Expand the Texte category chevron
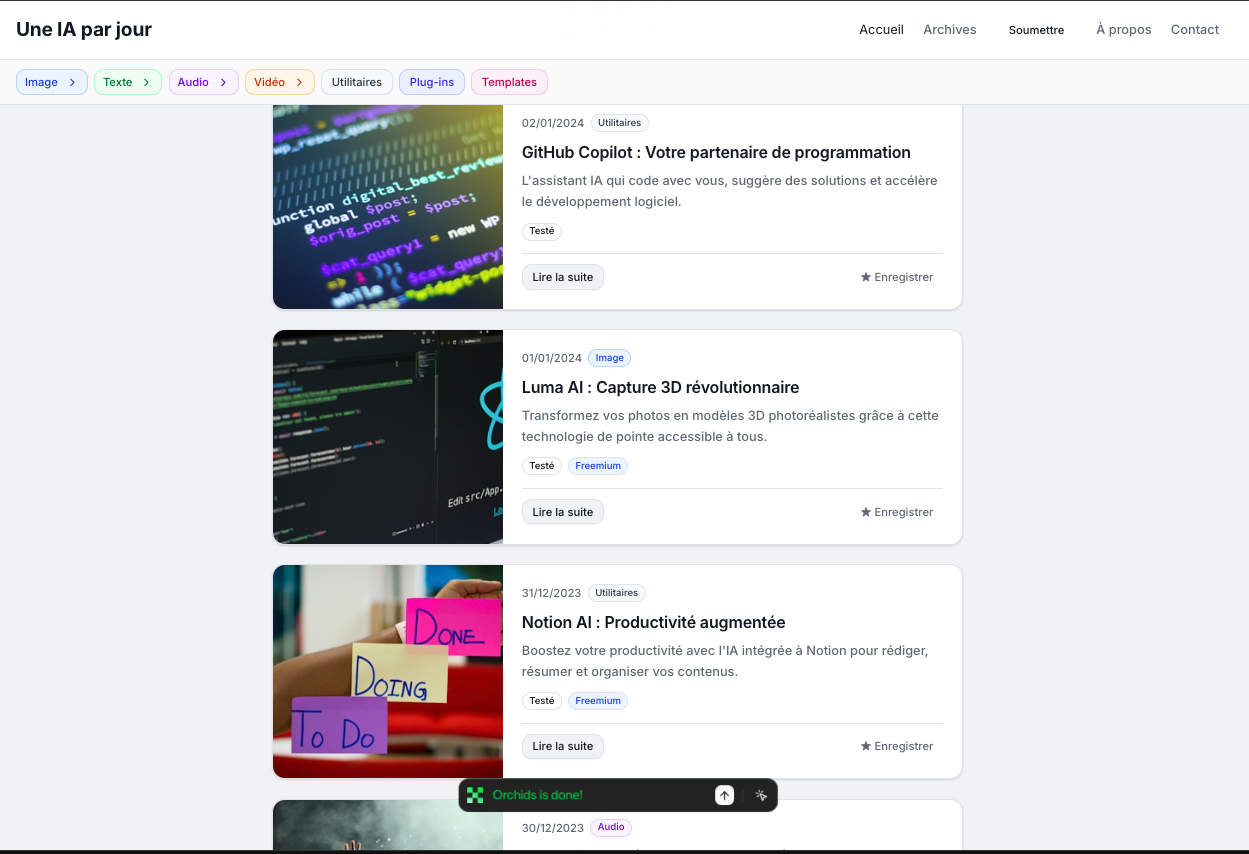The image size is (1249, 854). point(146,82)
